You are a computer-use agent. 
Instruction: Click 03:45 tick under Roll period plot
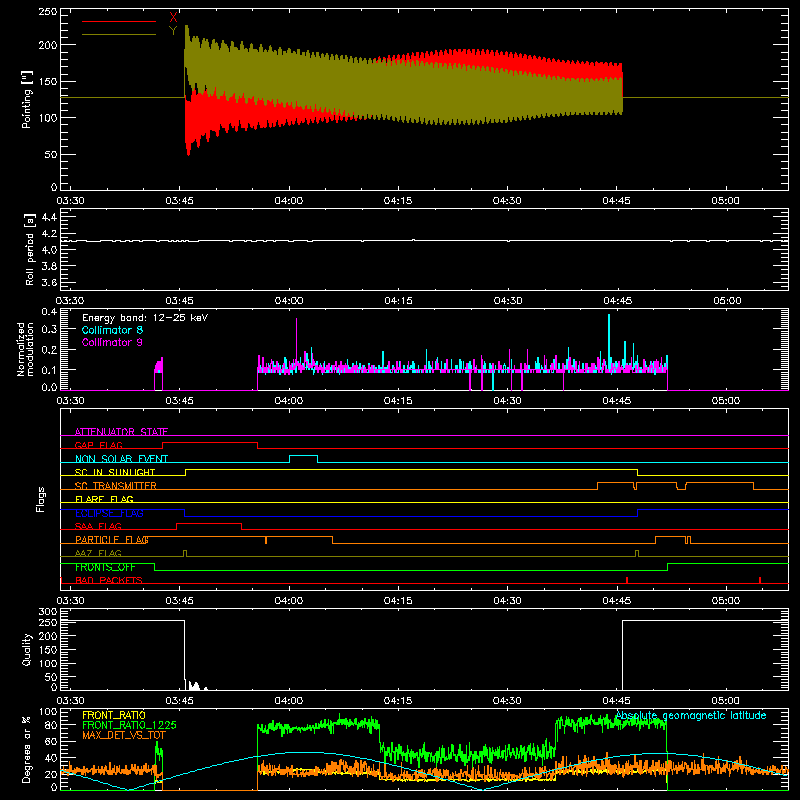(x=180, y=301)
